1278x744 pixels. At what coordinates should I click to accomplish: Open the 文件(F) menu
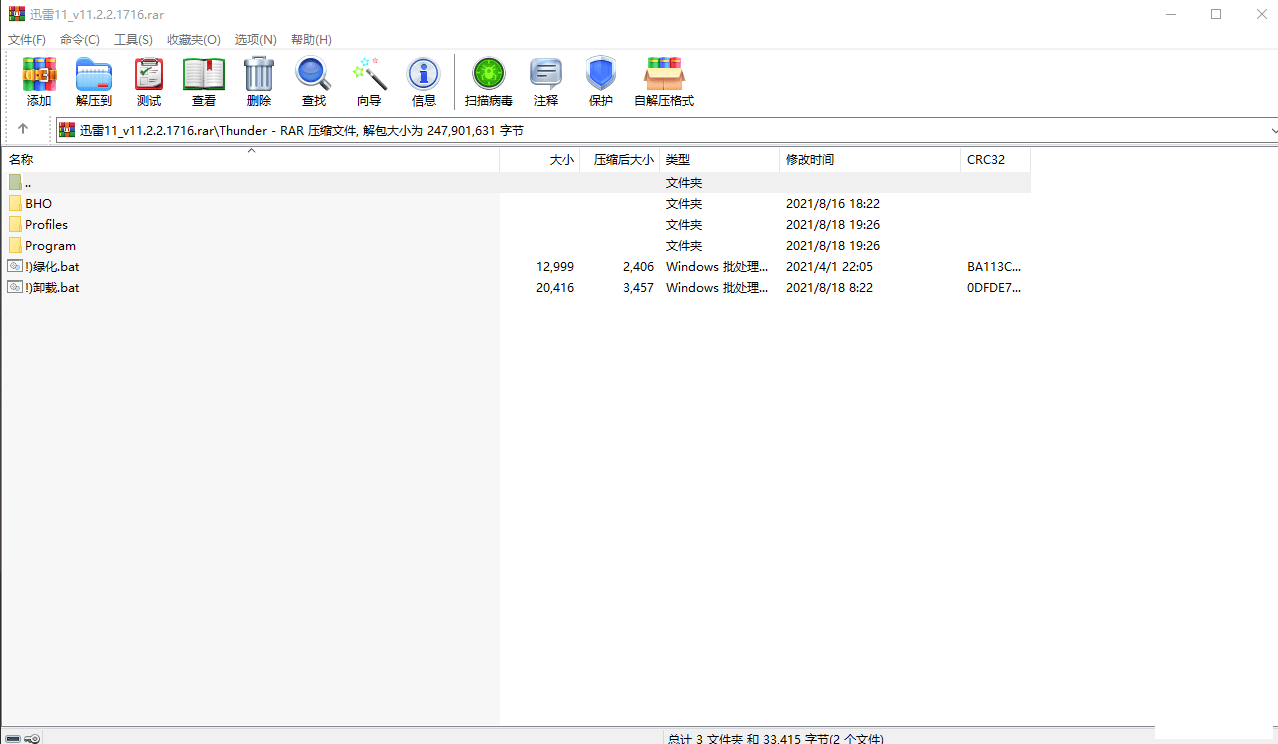click(x=27, y=39)
